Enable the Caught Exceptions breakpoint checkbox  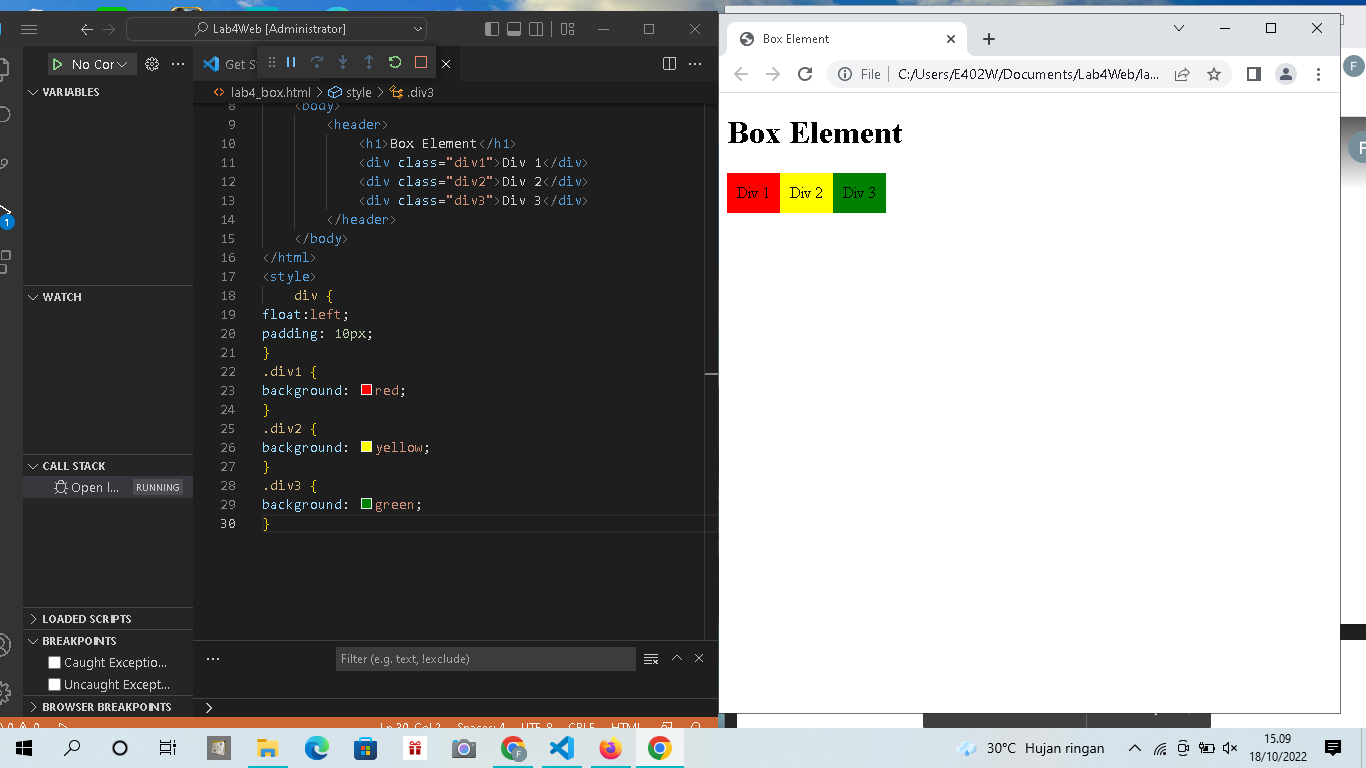coord(54,662)
